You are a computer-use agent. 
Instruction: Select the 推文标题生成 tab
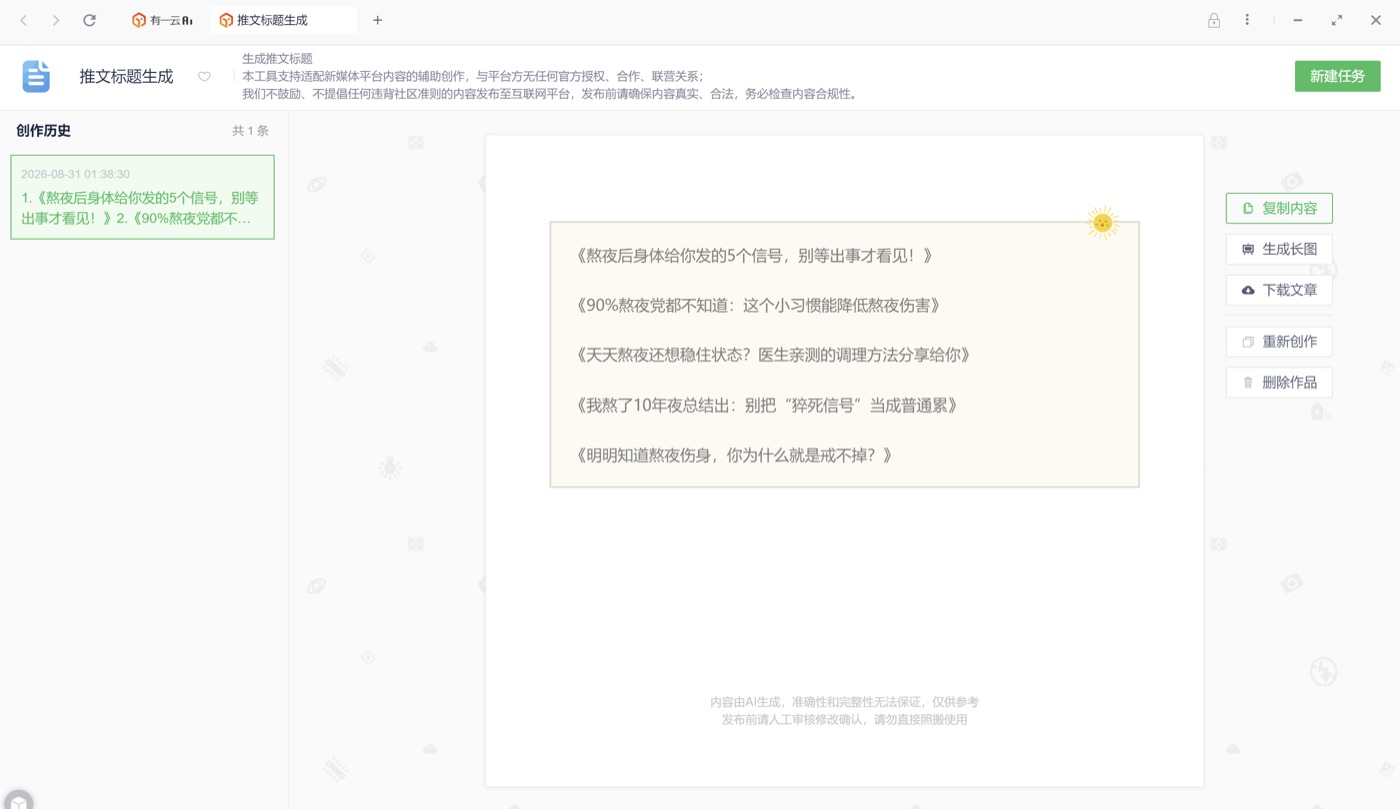pos(283,20)
